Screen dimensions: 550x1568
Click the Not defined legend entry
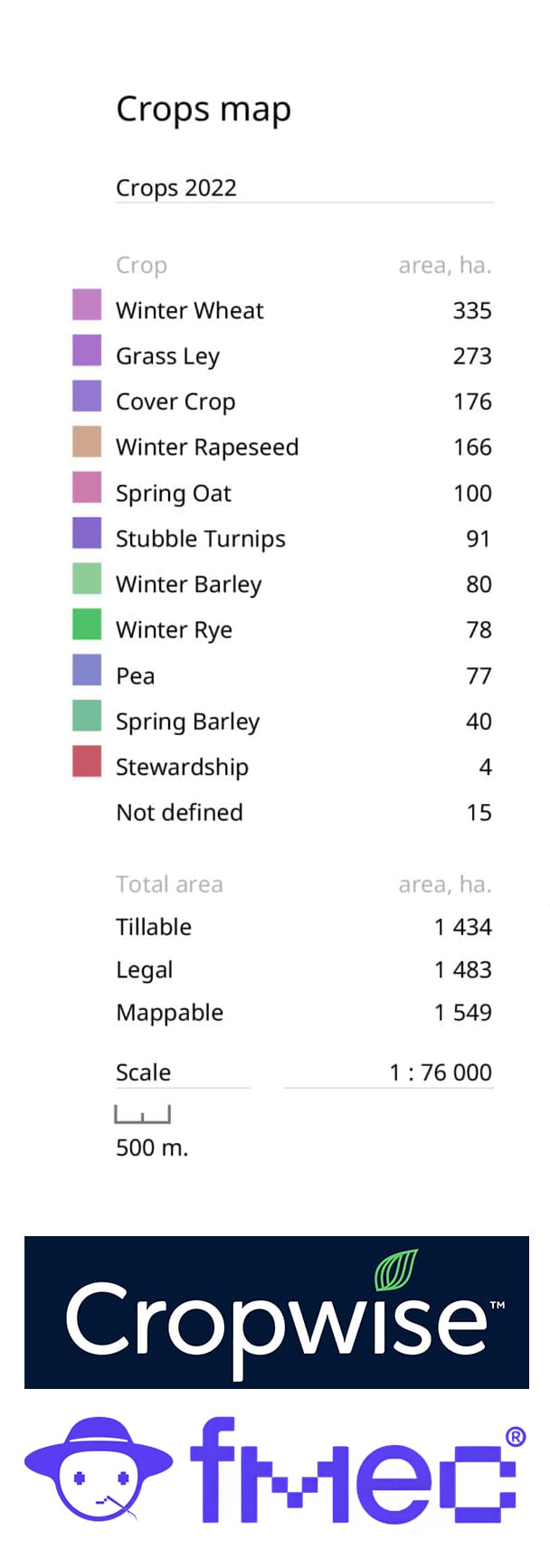pyautogui.click(x=179, y=812)
